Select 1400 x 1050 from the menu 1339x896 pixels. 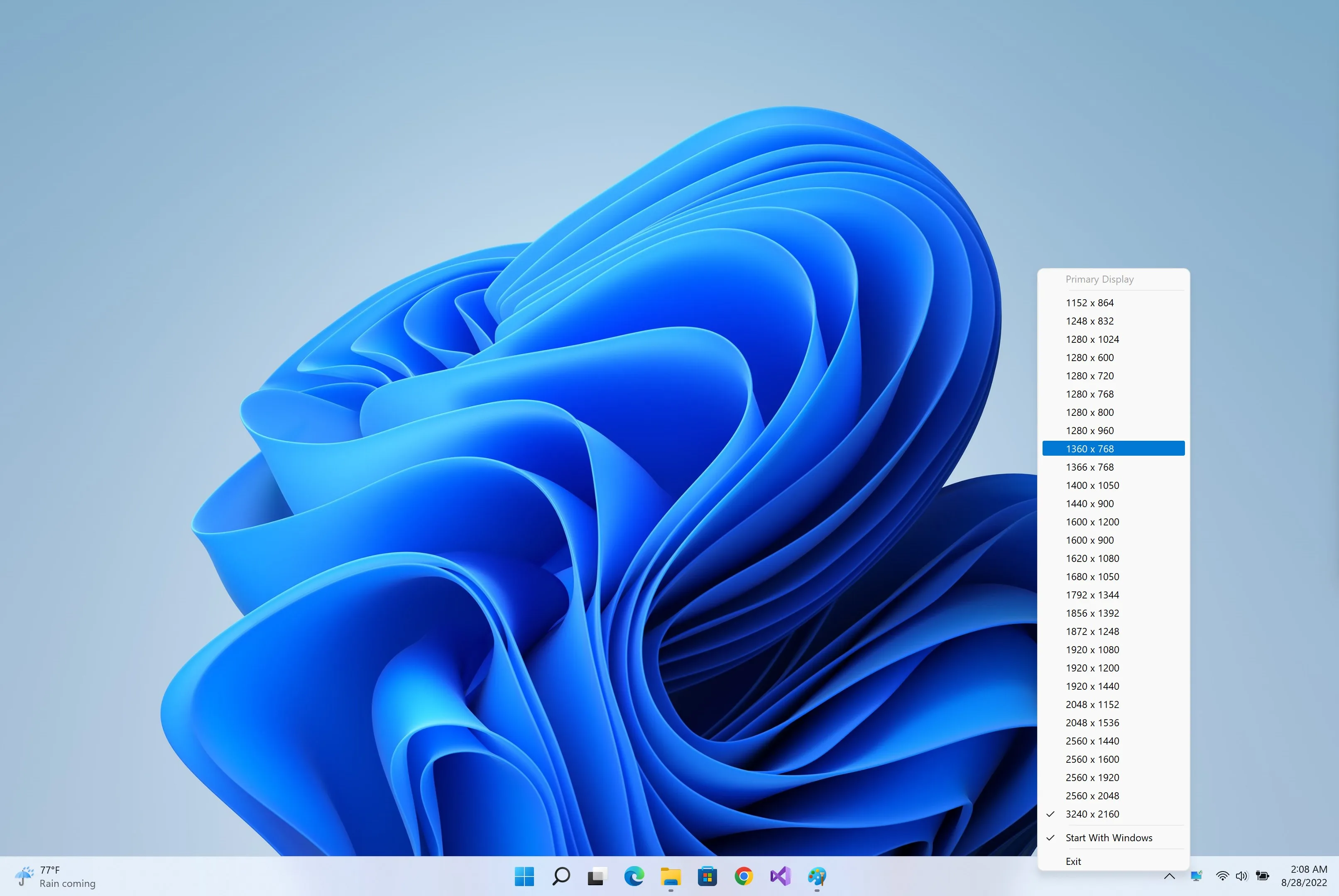(x=1114, y=486)
